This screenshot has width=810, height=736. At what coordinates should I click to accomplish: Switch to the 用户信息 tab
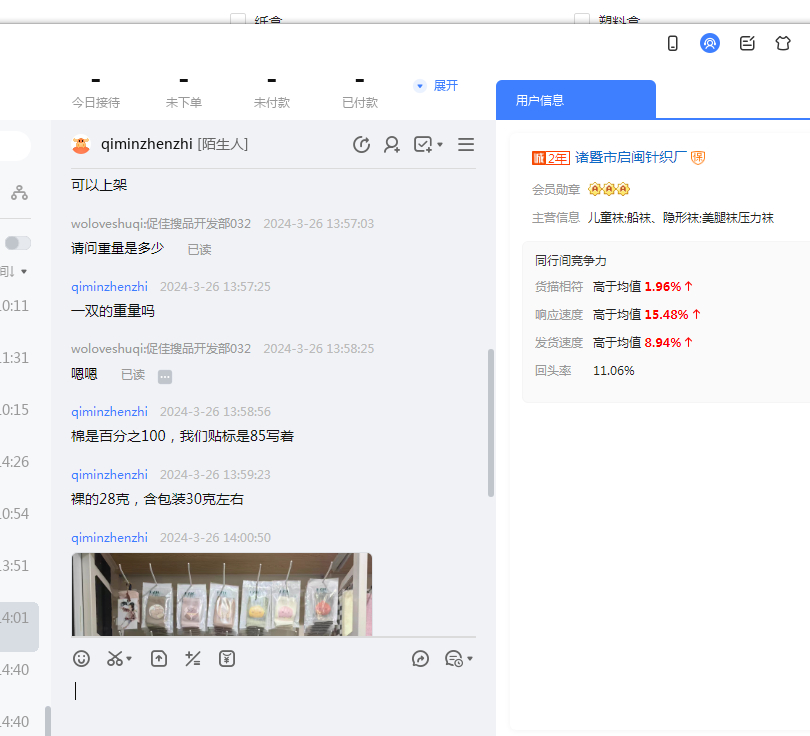pyautogui.click(x=575, y=100)
